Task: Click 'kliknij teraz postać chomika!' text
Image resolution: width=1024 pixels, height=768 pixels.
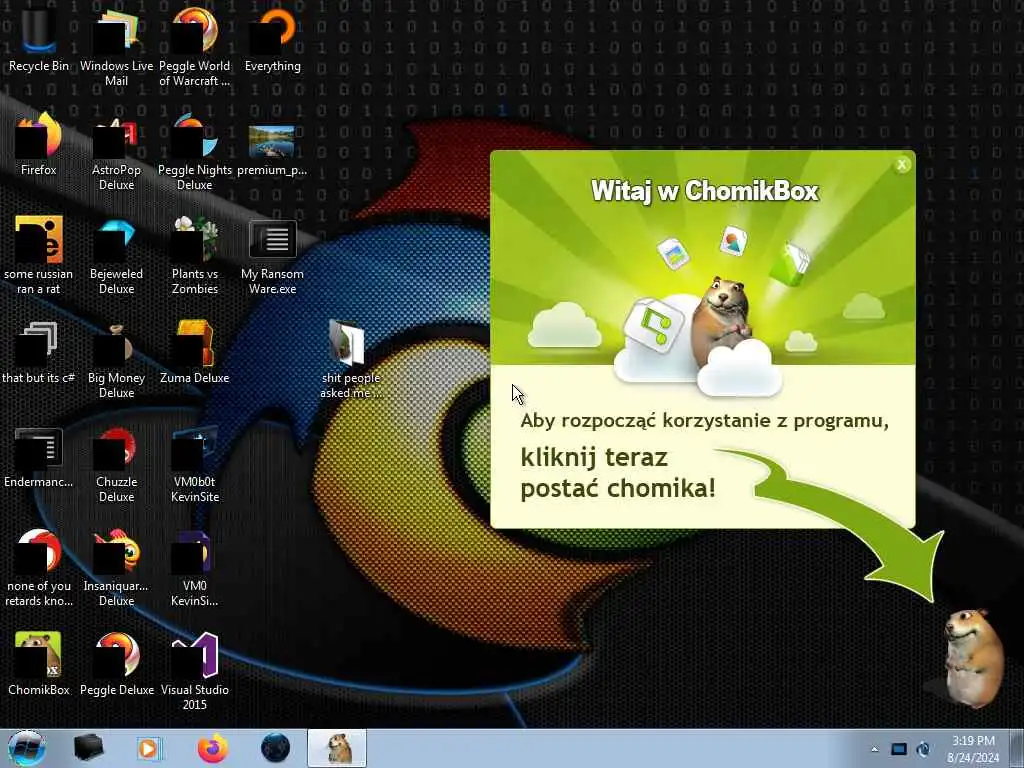Action: pos(618,473)
